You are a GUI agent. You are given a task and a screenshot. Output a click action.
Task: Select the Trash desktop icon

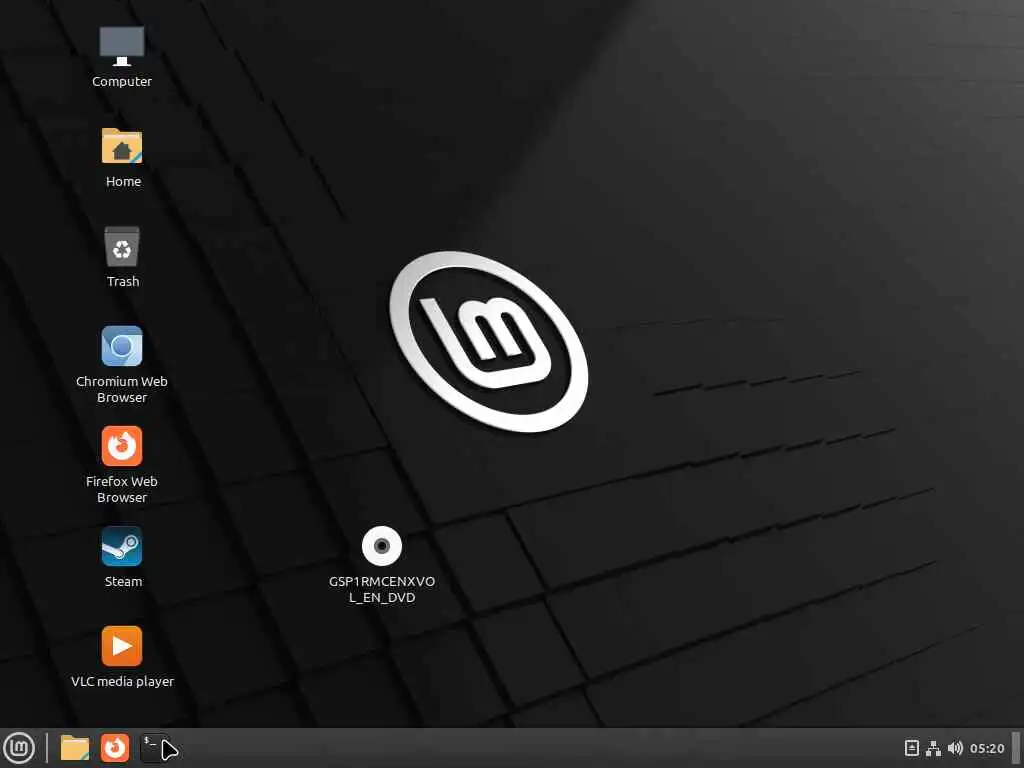(x=121, y=246)
